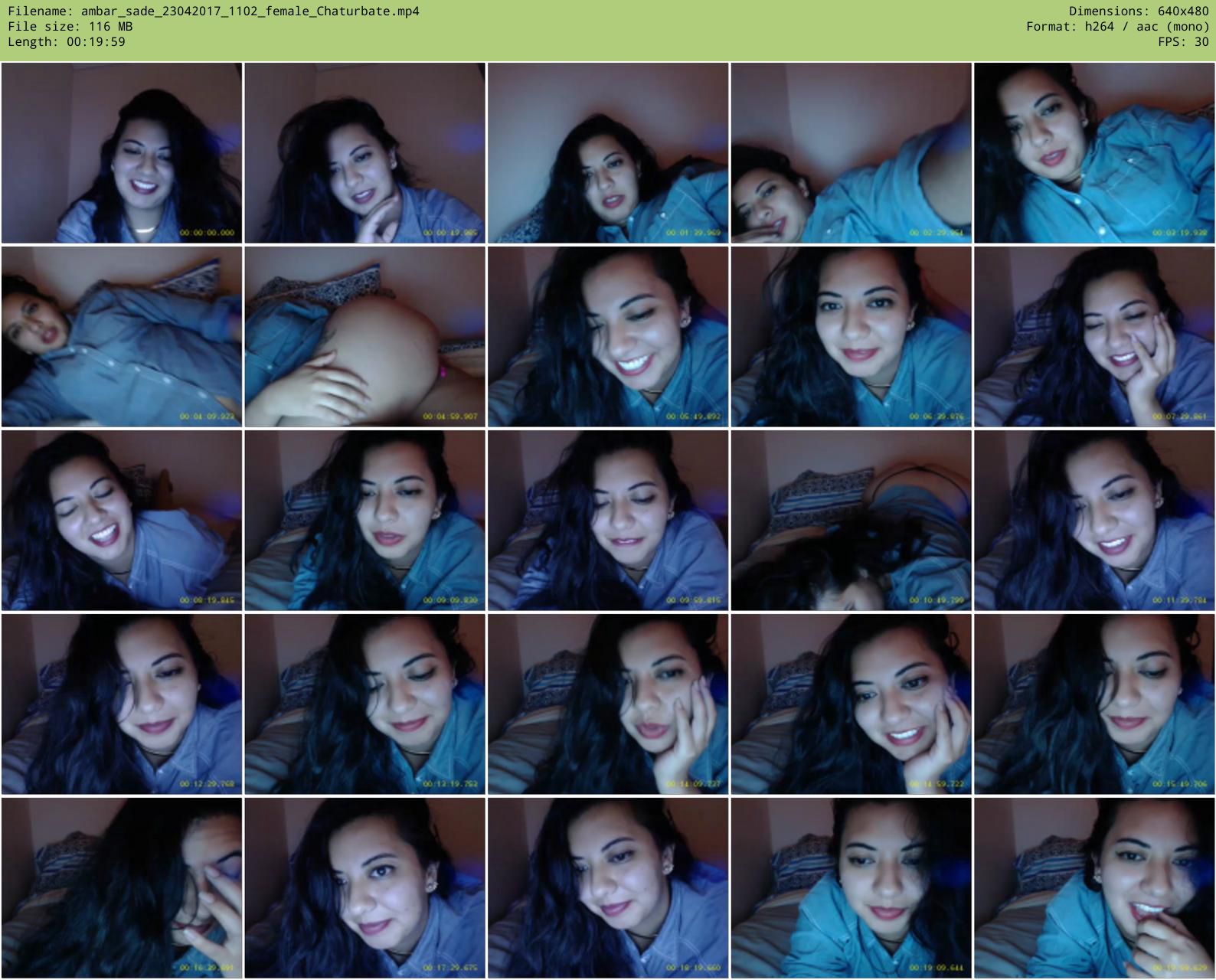Open the frame stamped 00:06:39.876
Image resolution: width=1216 pixels, height=980 pixels.
[x=851, y=336]
